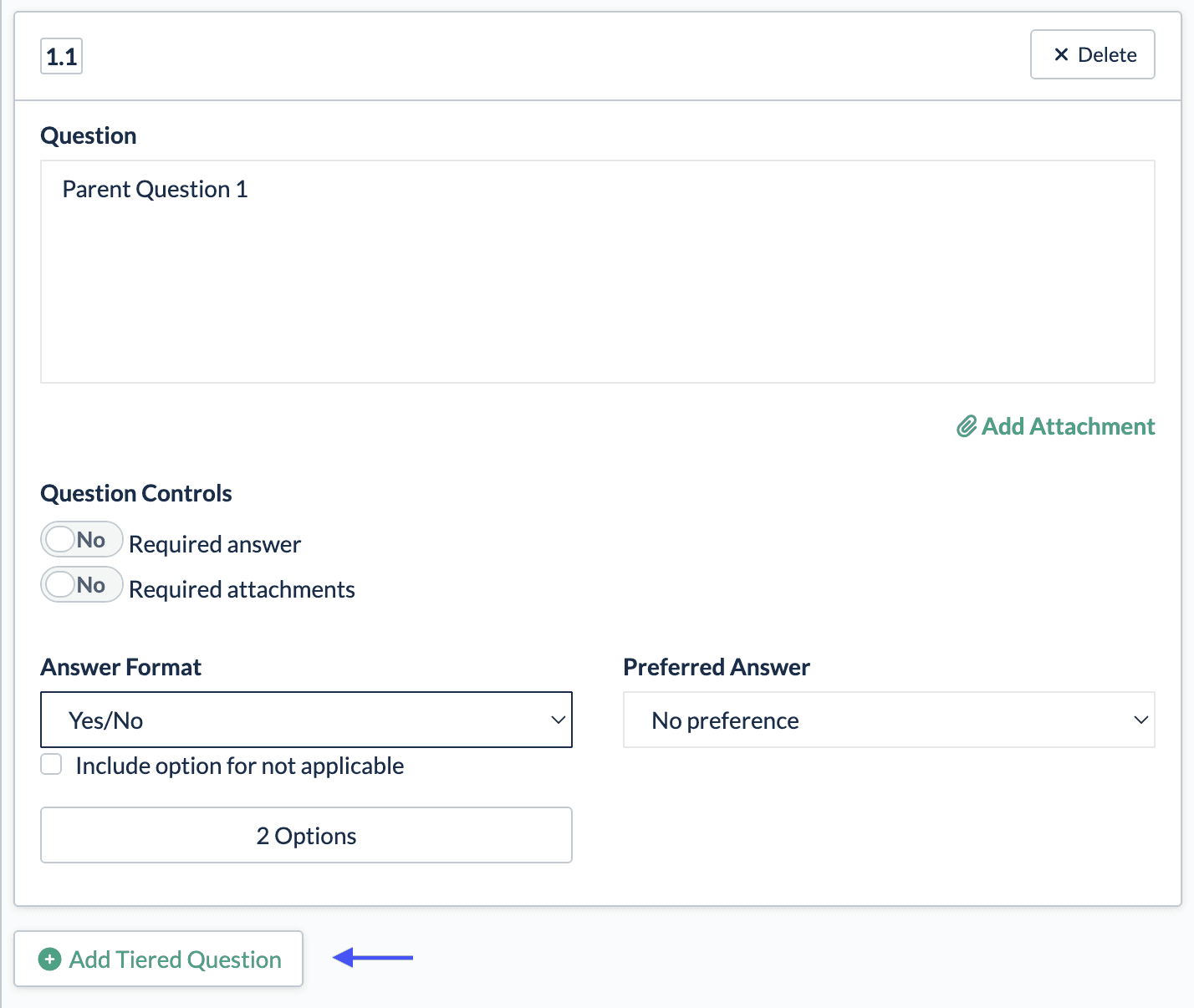Check Include option for not applicable
The height and width of the screenshot is (1008, 1194).
pos(52,765)
